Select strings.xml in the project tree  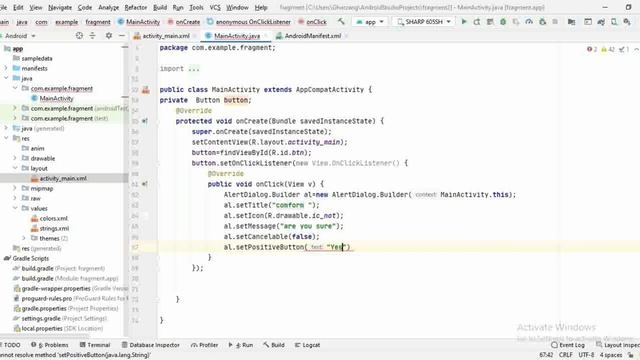click(54, 228)
